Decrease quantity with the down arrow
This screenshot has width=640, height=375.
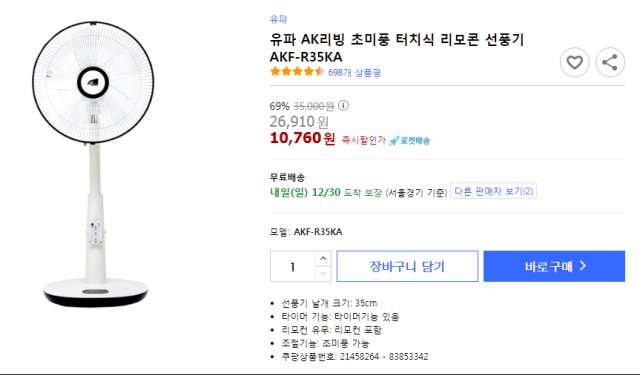point(323,273)
